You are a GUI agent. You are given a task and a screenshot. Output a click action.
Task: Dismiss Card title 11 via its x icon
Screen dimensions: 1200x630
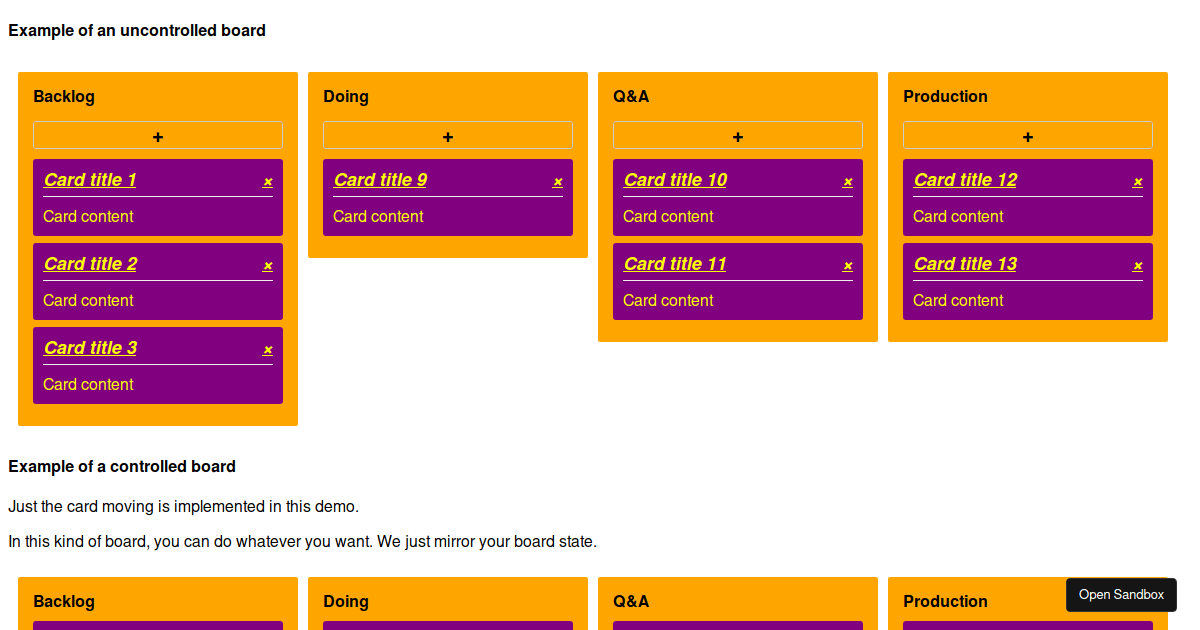[847, 266]
